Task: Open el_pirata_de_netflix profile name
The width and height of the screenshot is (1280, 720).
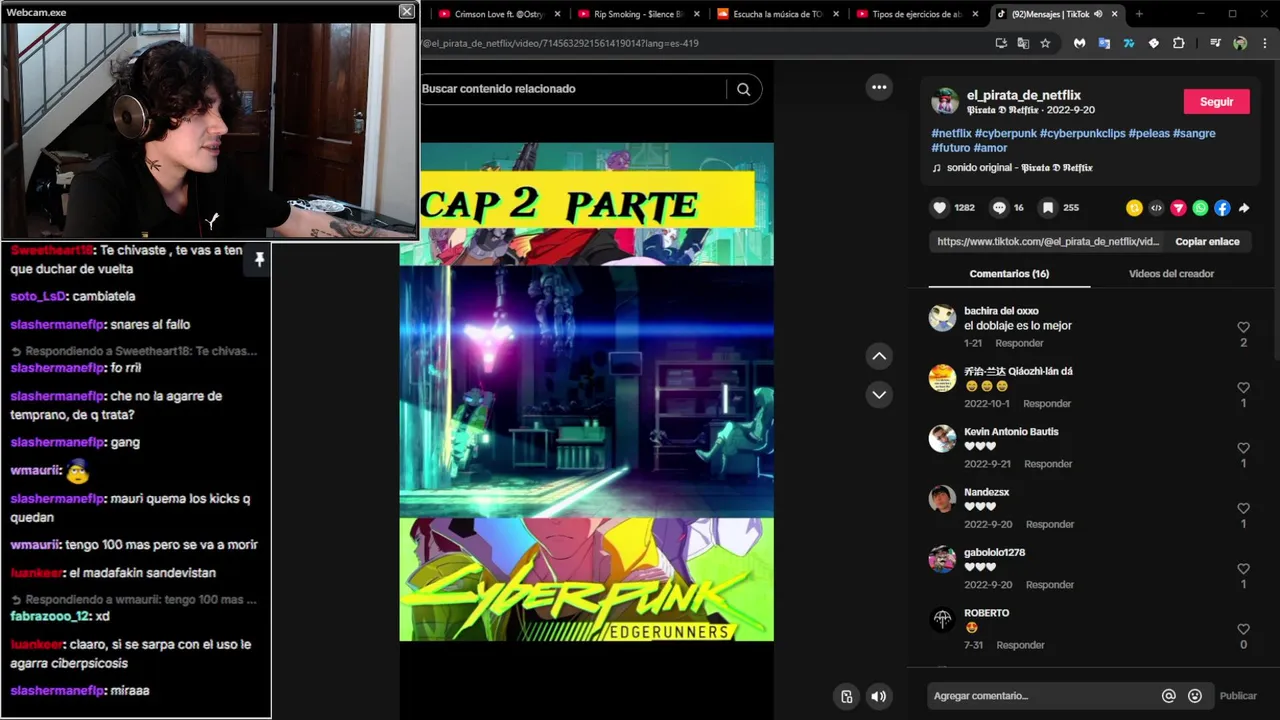Action: (1023, 95)
